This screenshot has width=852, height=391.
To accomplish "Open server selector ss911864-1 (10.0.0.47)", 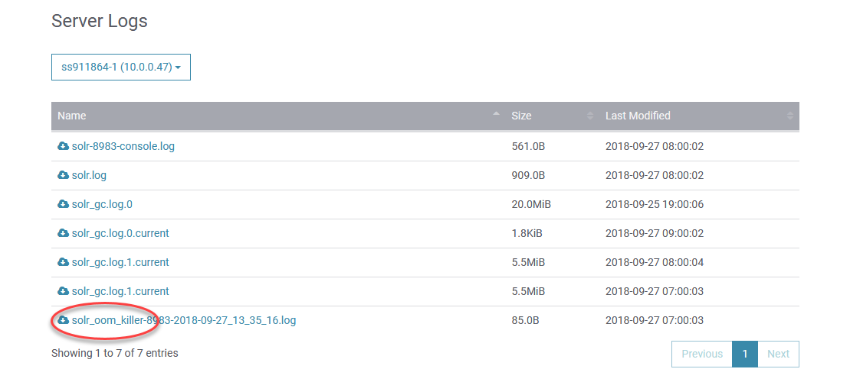I will 121,67.
